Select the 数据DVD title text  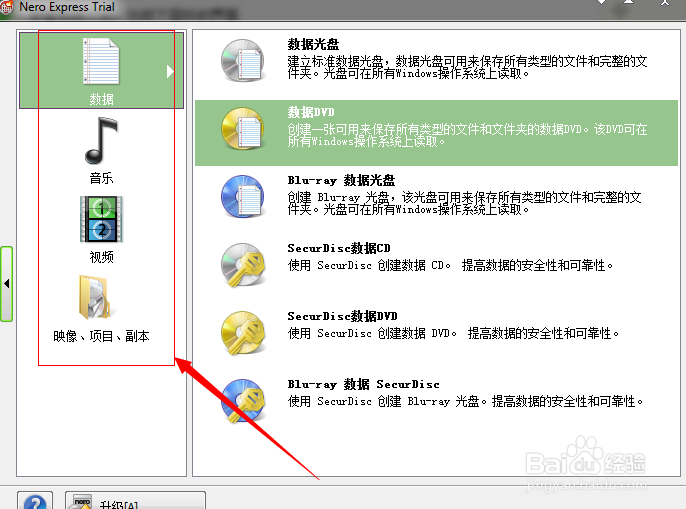click(311, 112)
